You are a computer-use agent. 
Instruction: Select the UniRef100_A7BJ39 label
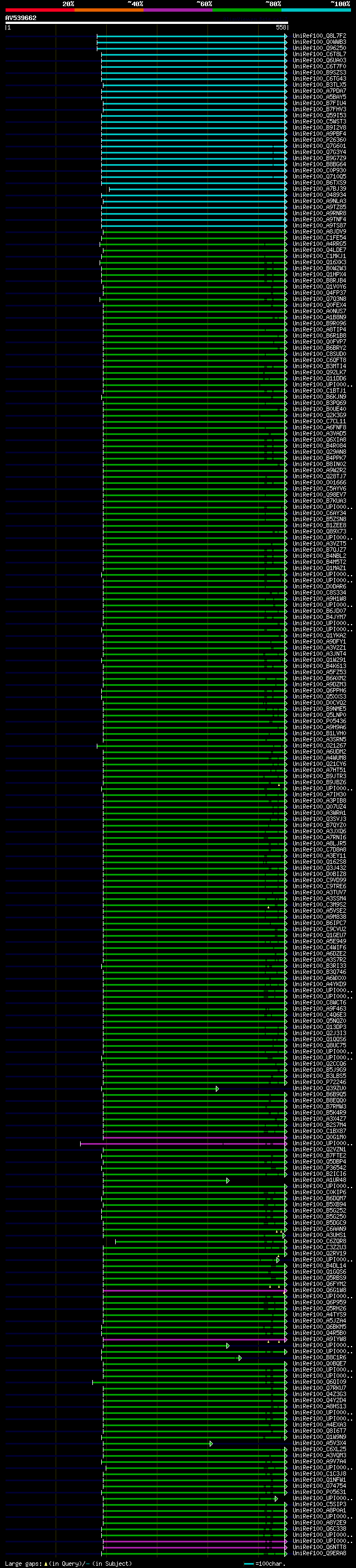(x=319, y=189)
